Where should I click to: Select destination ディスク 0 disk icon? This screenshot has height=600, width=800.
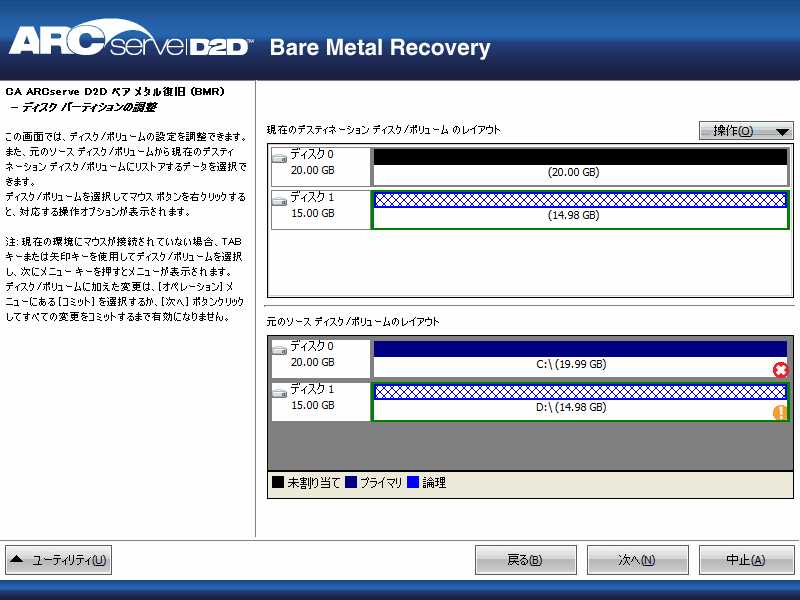pos(280,157)
